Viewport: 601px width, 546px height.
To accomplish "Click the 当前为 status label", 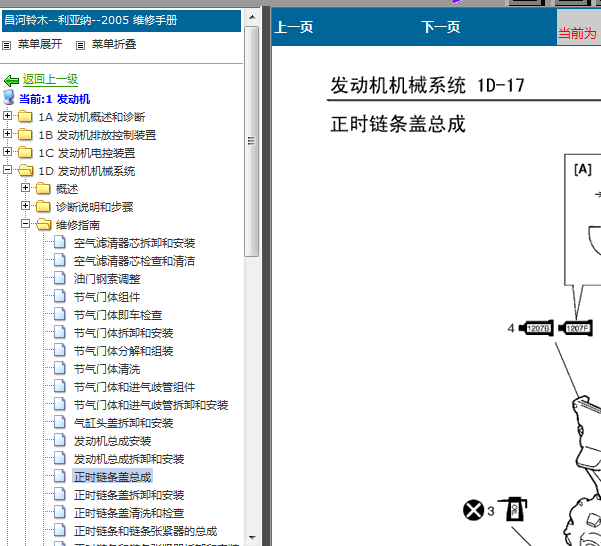I will point(578,33).
